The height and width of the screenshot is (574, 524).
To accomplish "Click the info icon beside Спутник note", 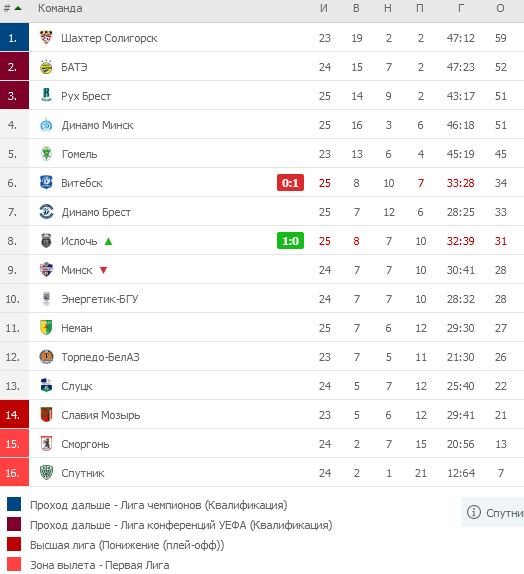I will coord(473,512).
